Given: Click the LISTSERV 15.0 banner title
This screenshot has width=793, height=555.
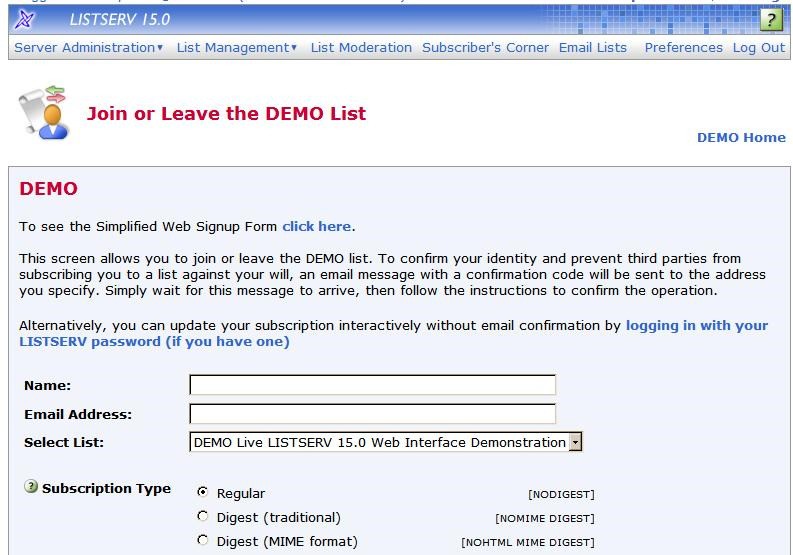Looking at the screenshot, I should point(120,20).
